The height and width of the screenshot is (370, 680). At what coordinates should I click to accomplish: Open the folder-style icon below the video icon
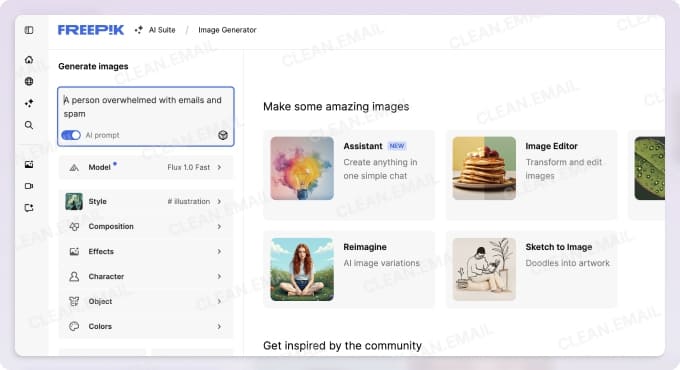pyautogui.click(x=29, y=208)
